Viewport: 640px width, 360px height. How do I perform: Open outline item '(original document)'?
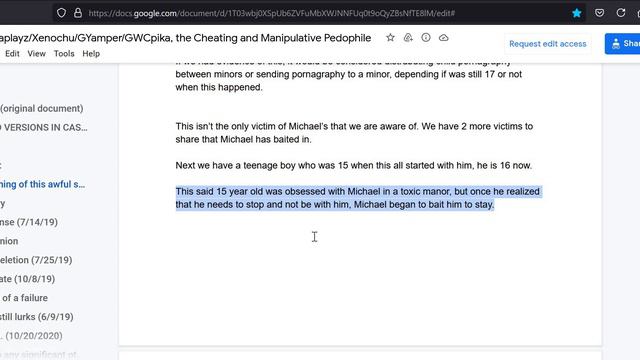click(x=42, y=109)
